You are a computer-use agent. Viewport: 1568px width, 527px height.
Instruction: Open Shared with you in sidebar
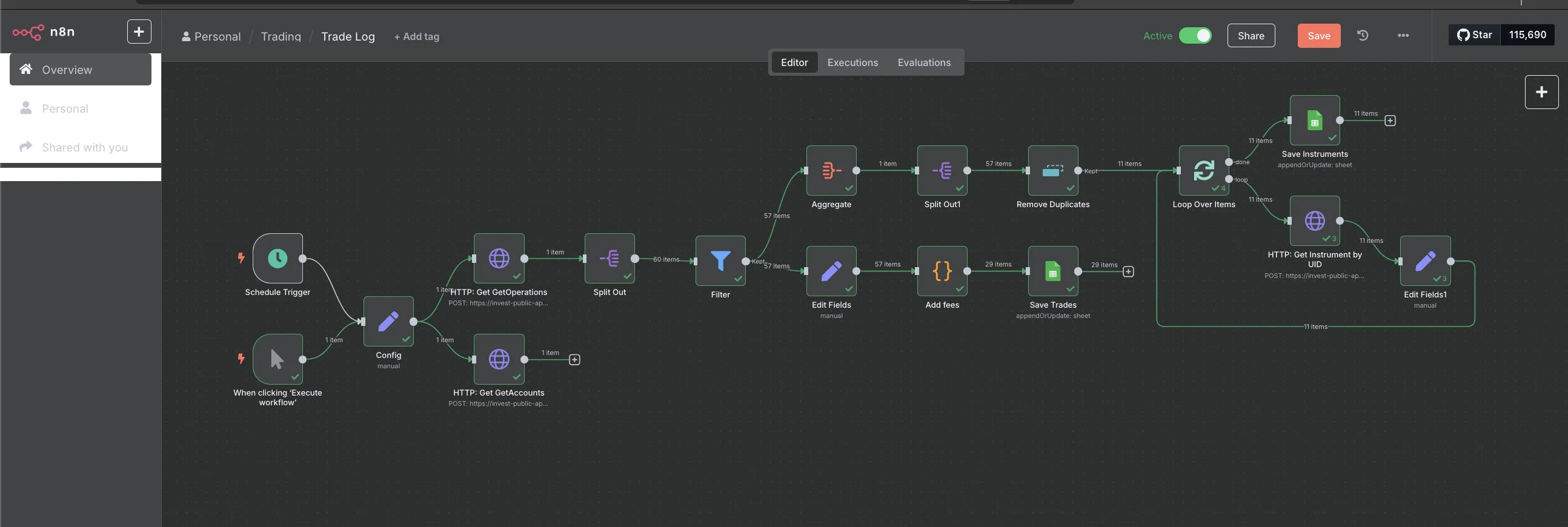coord(81,147)
